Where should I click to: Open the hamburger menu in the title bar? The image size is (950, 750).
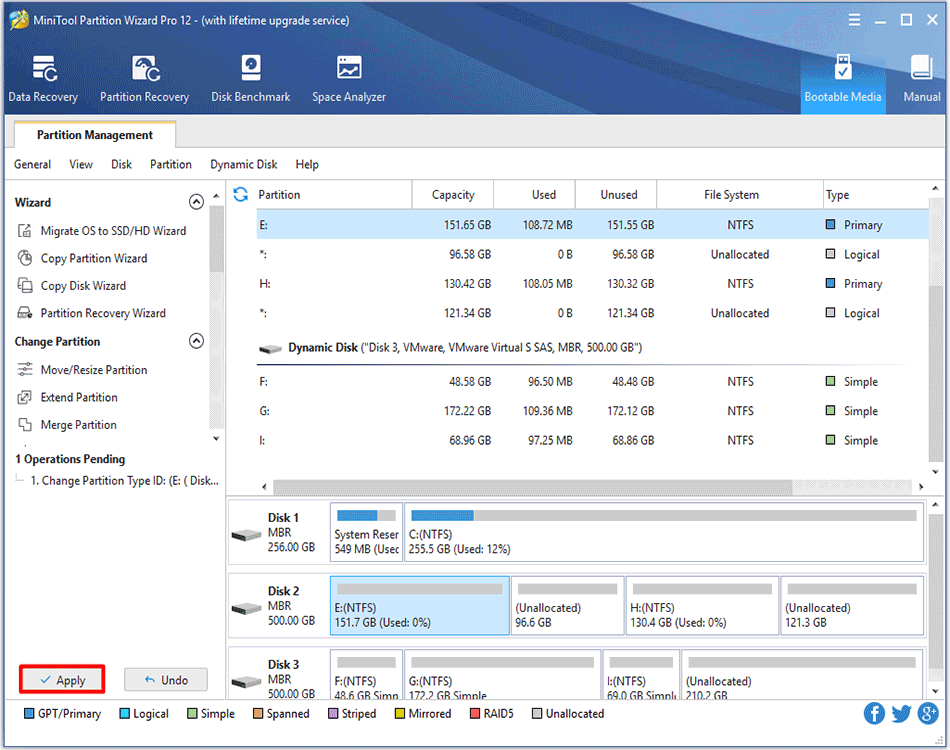click(x=854, y=20)
